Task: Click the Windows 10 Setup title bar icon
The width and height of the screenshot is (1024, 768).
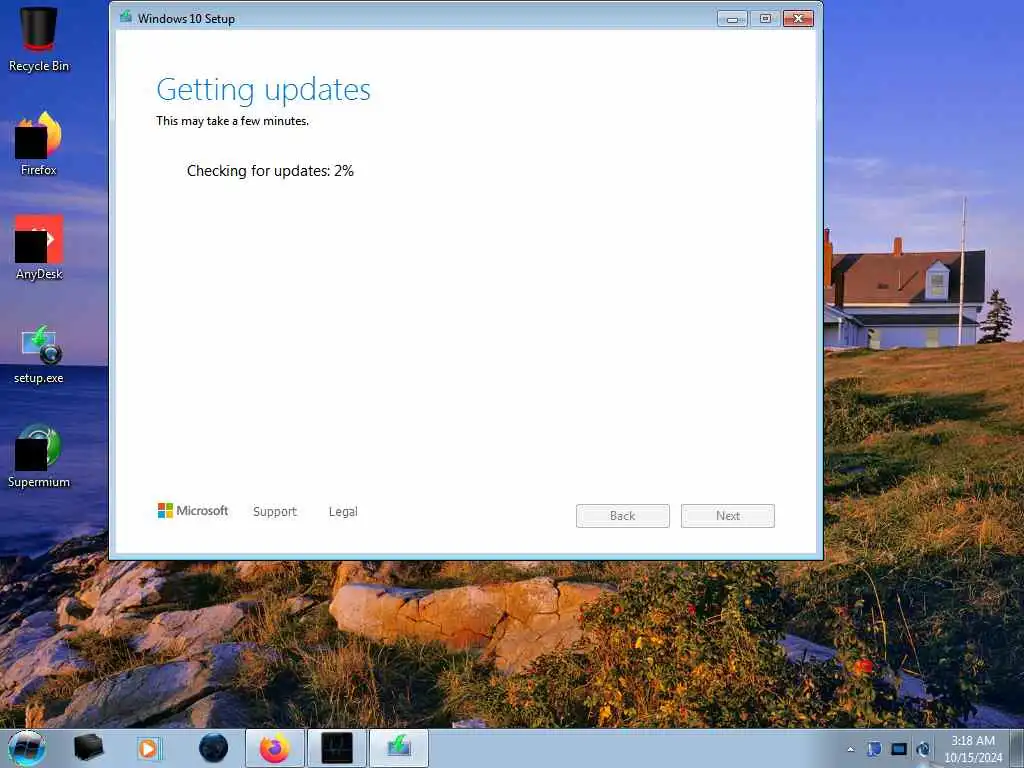Action: [125, 17]
